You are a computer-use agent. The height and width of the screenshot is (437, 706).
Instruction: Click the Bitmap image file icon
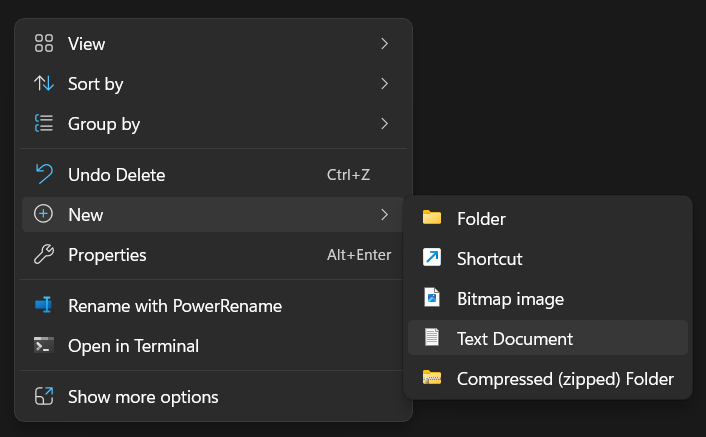point(432,298)
